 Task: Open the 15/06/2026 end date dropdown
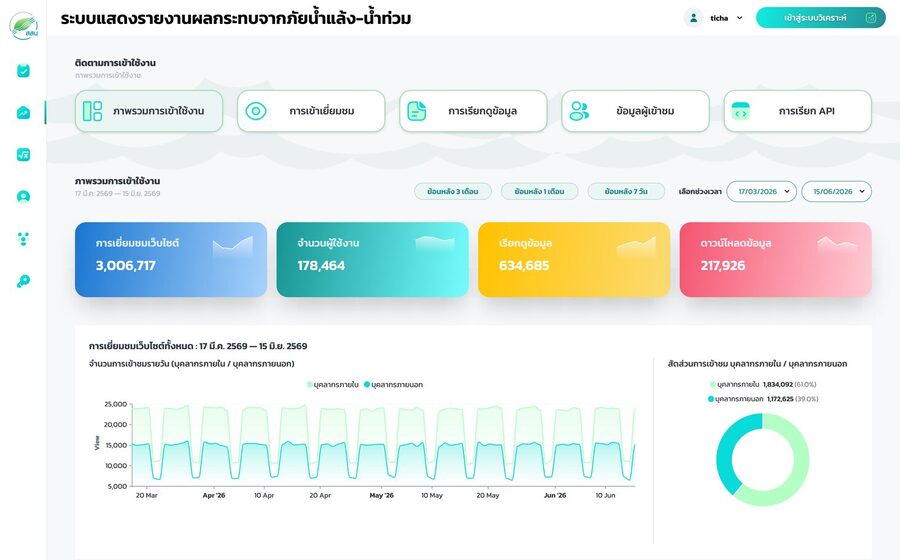click(x=836, y=192)
